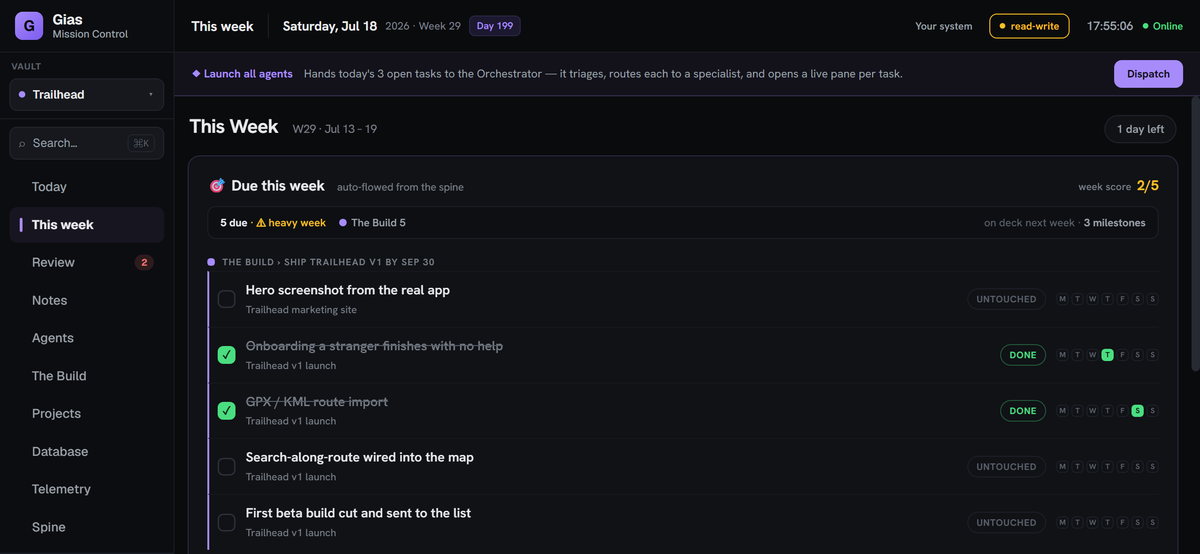The width and height of the screenshot is (1200, 554).
Task: Click the The Build 5 tag
Action: pos(372,223)
